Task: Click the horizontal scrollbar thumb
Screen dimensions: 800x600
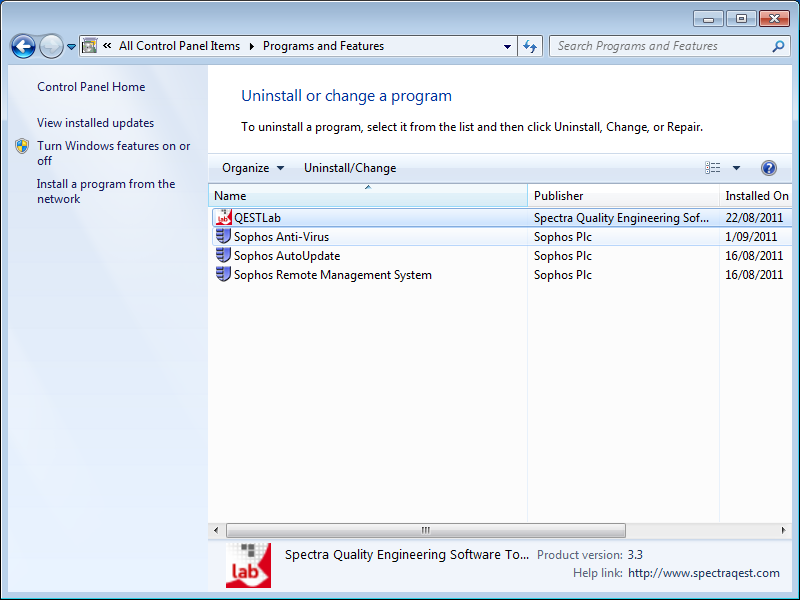Action: [x=425, y=530]
